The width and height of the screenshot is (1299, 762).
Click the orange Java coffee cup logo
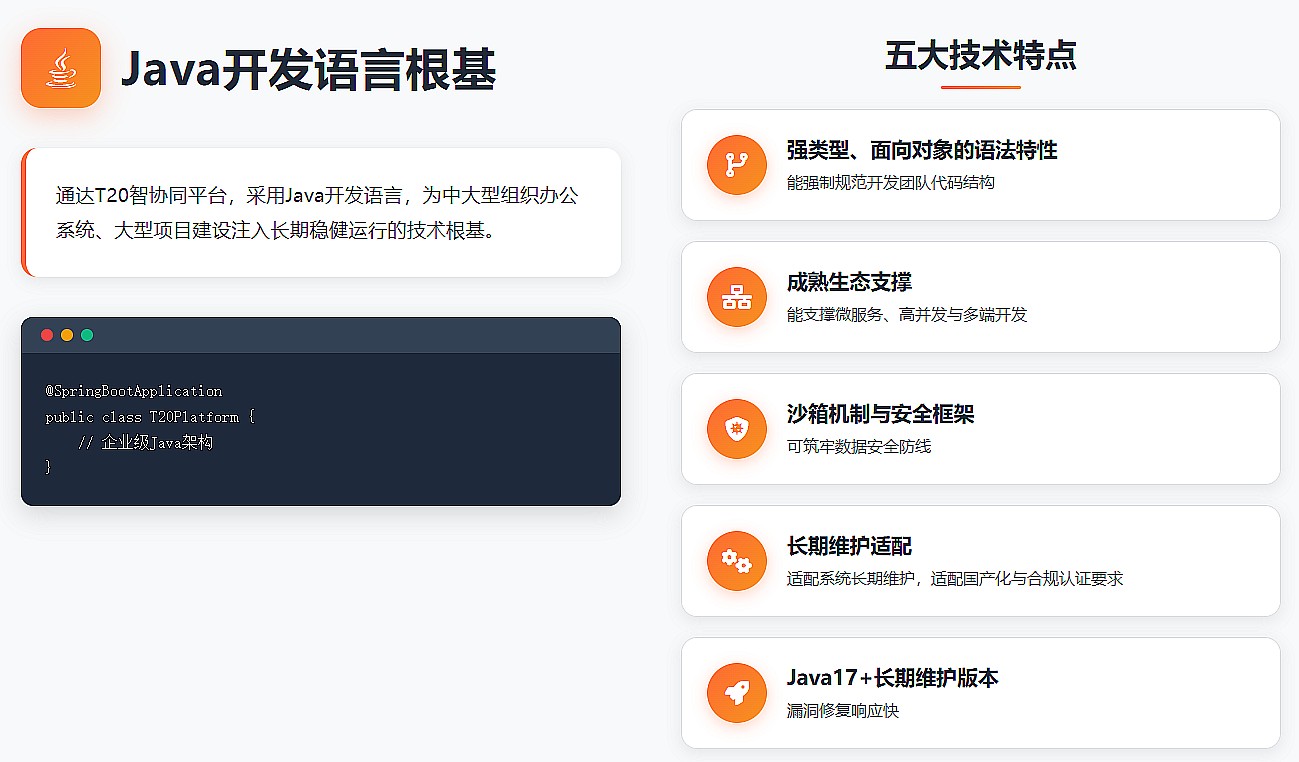click(61, 68)
